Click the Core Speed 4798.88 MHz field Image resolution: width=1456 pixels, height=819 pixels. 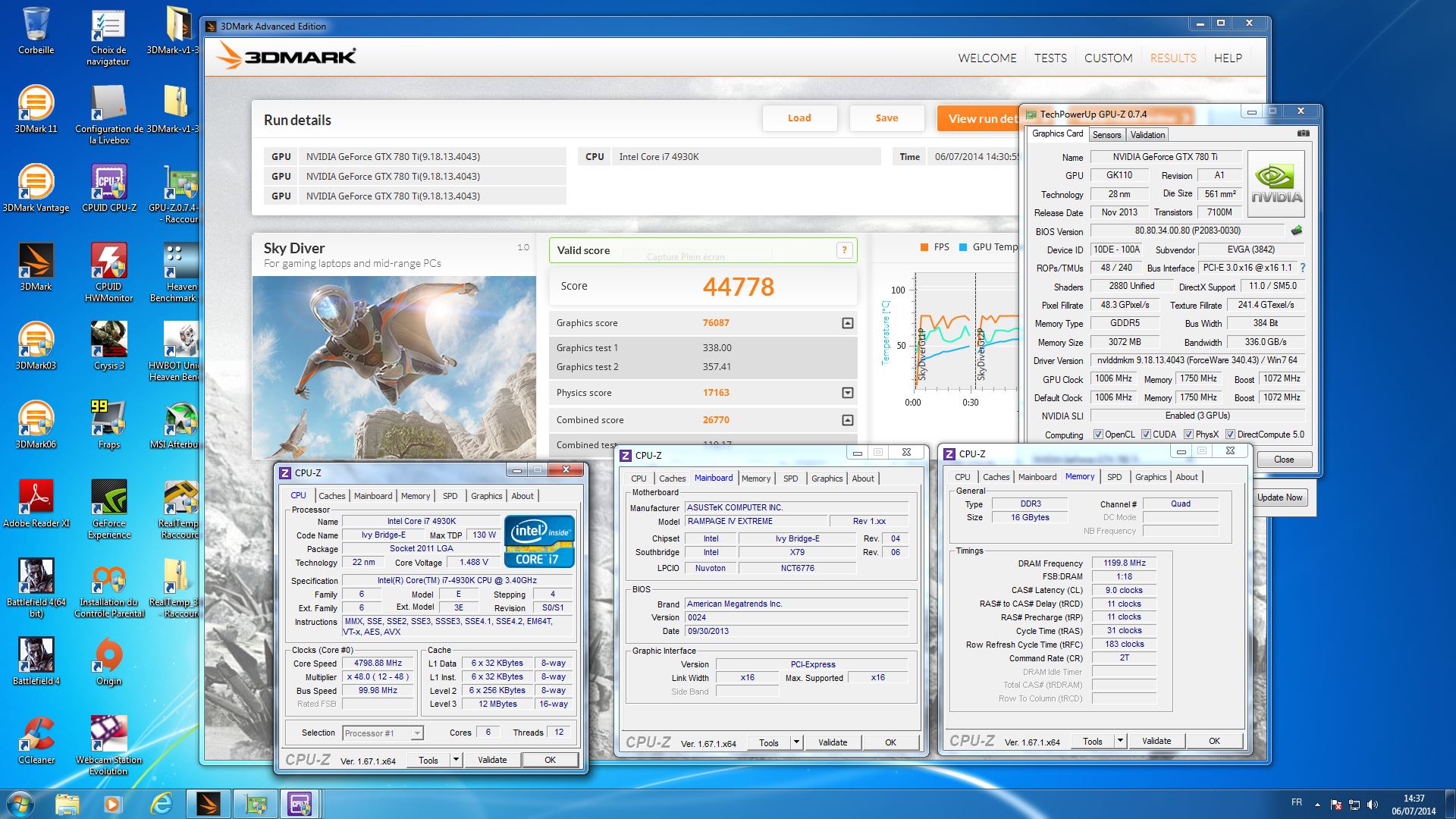[x=378, y=664]
